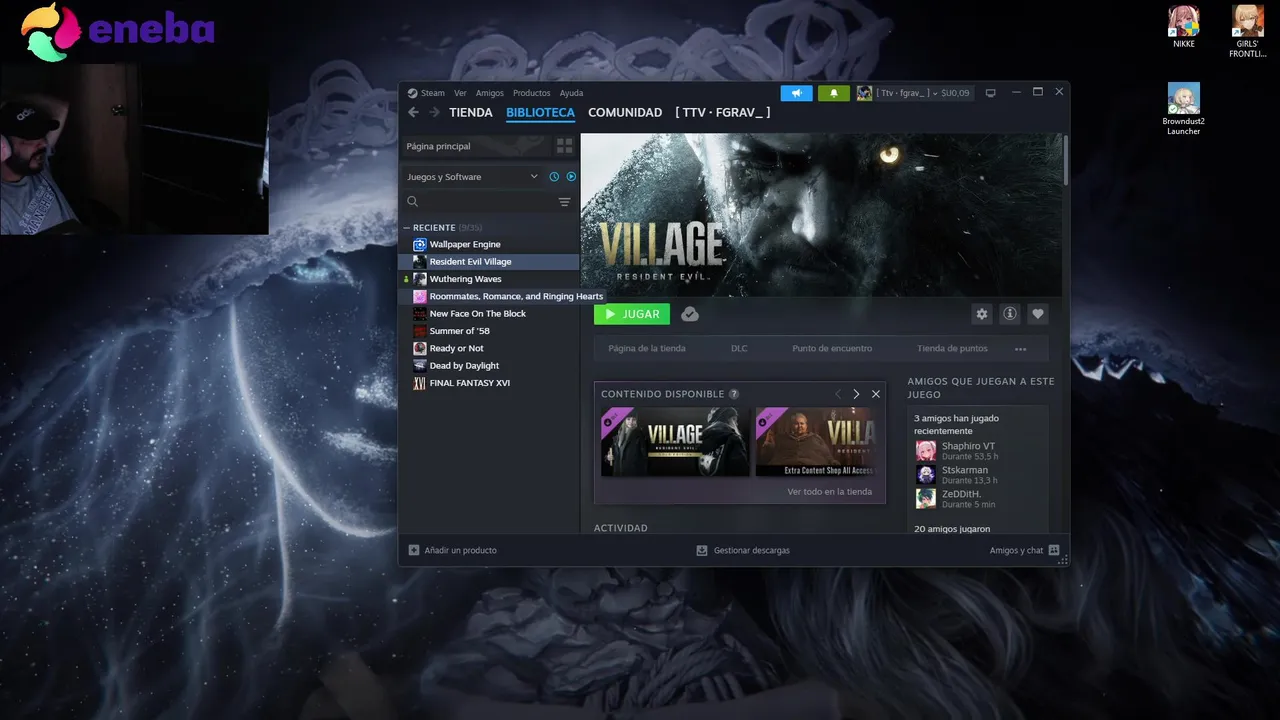This screenshot has width=1280, height=720.
Task: Open help icon next to Contenido Disponible
Action: (734, 394)
